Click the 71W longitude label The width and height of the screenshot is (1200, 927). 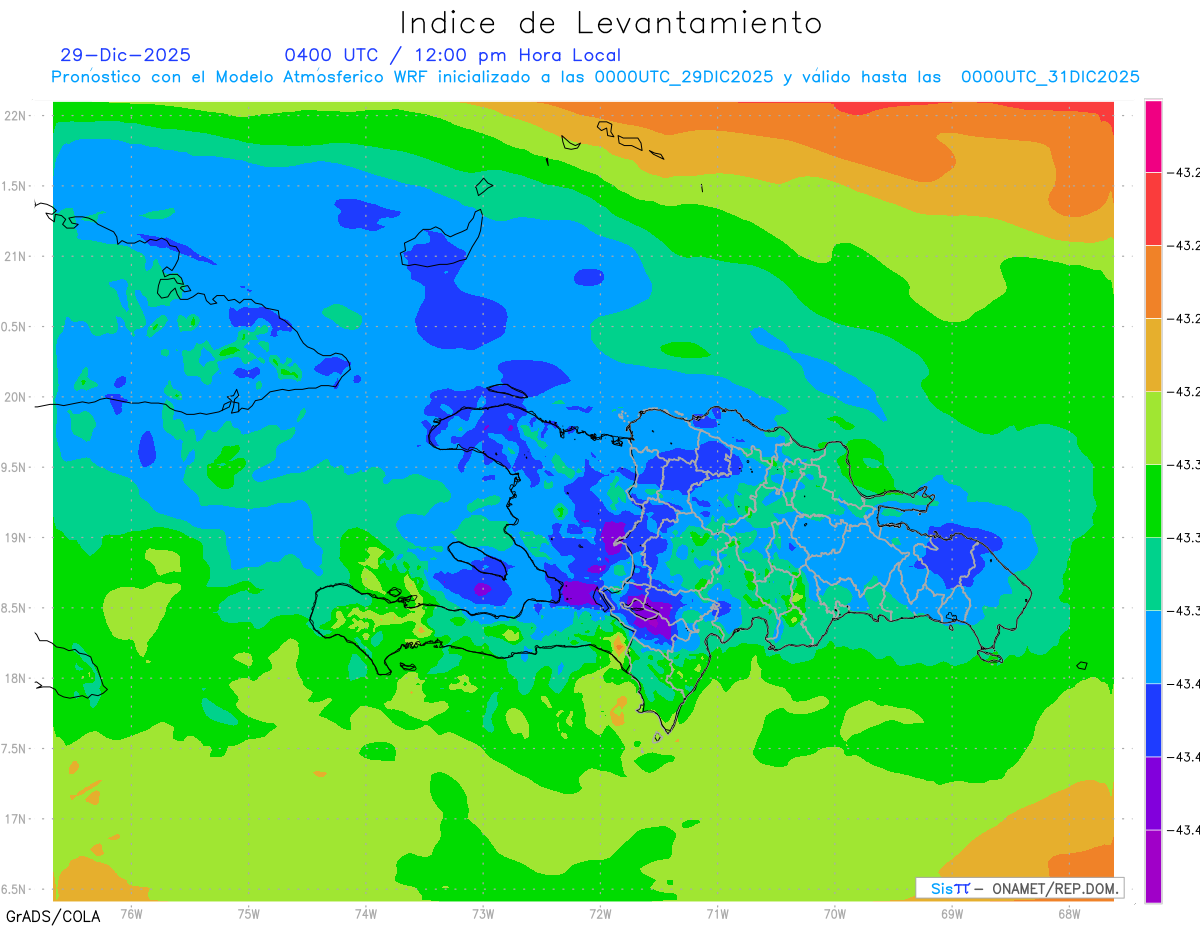click(x=717, y=913)
